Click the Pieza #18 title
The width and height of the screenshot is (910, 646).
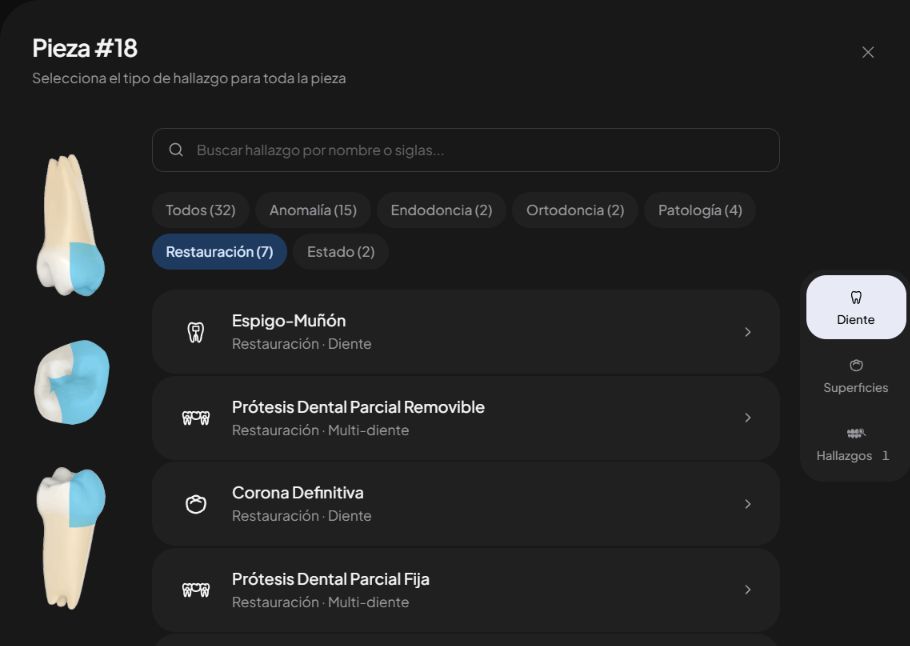pyautogui.click(x=85, y=48)
